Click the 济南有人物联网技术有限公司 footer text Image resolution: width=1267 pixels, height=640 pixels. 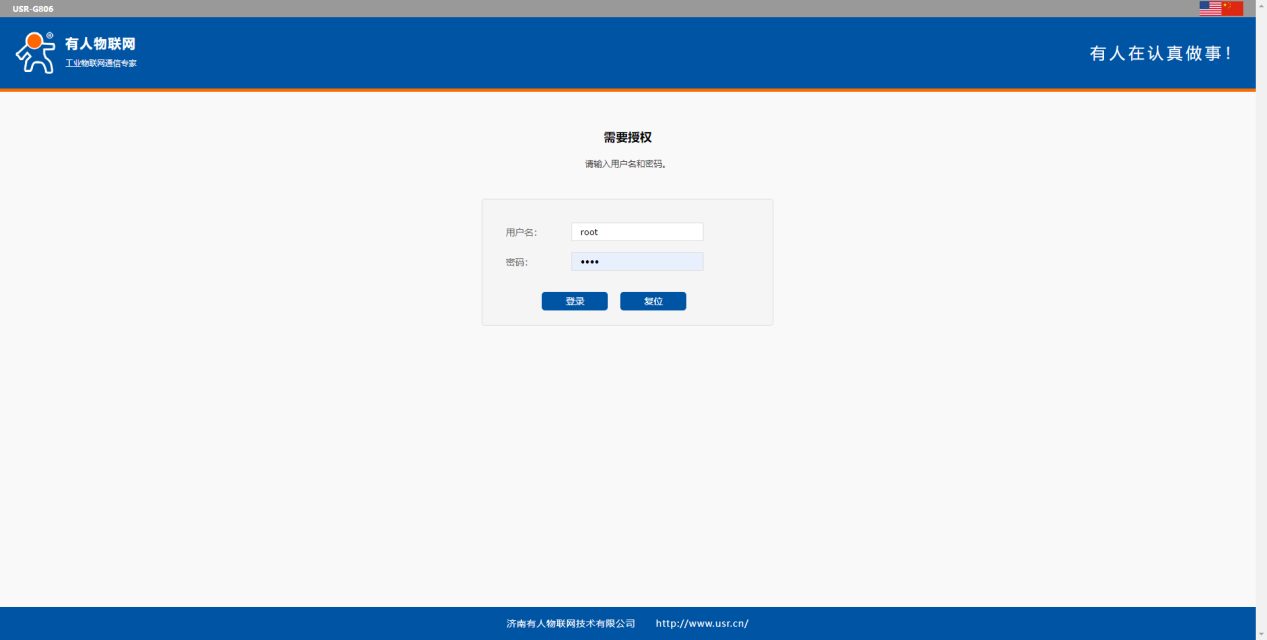570,623
